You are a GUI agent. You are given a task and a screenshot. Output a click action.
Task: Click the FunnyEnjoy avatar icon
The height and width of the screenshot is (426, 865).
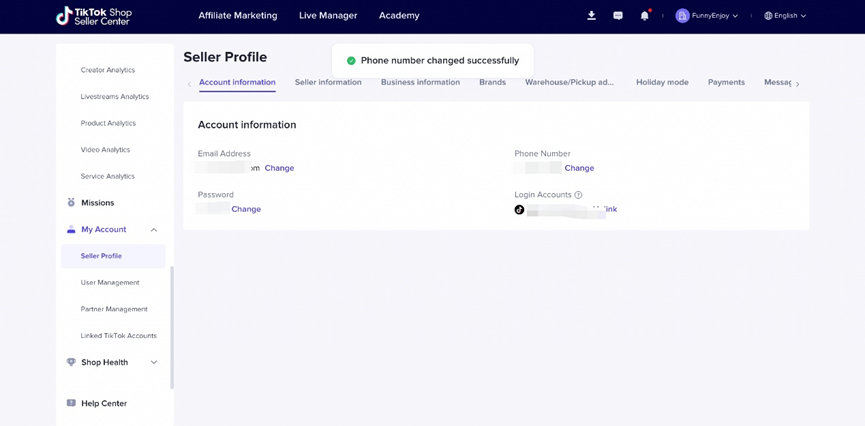682,16
